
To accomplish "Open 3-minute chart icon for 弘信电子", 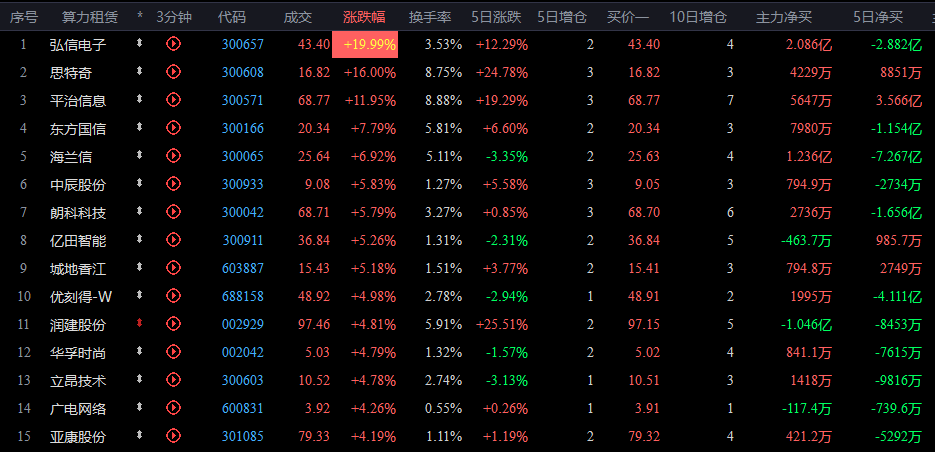I will point(173,44).
